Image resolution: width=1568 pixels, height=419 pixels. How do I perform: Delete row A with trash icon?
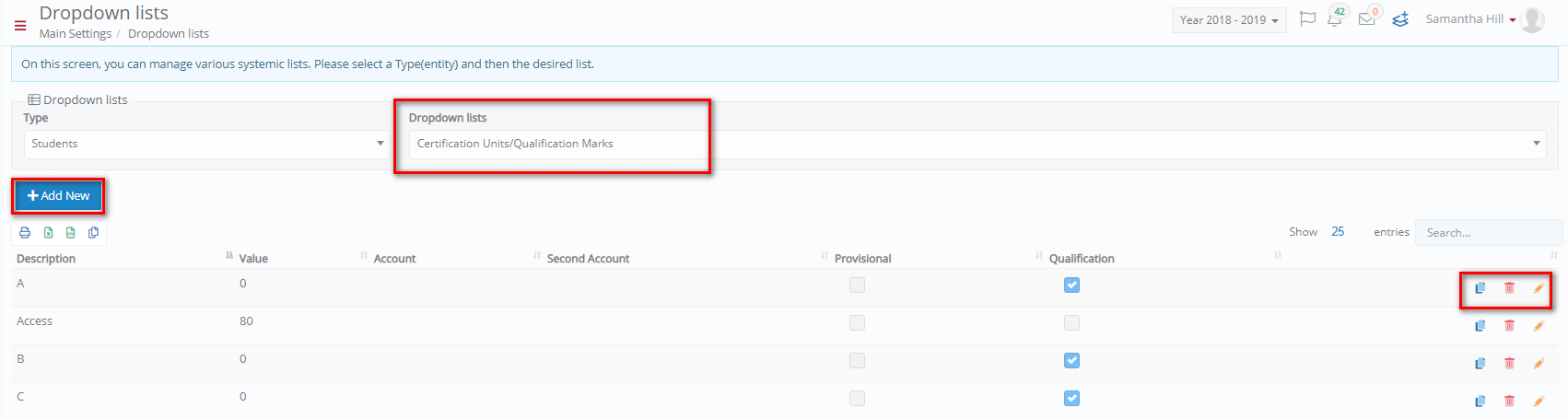[1509, 288]
